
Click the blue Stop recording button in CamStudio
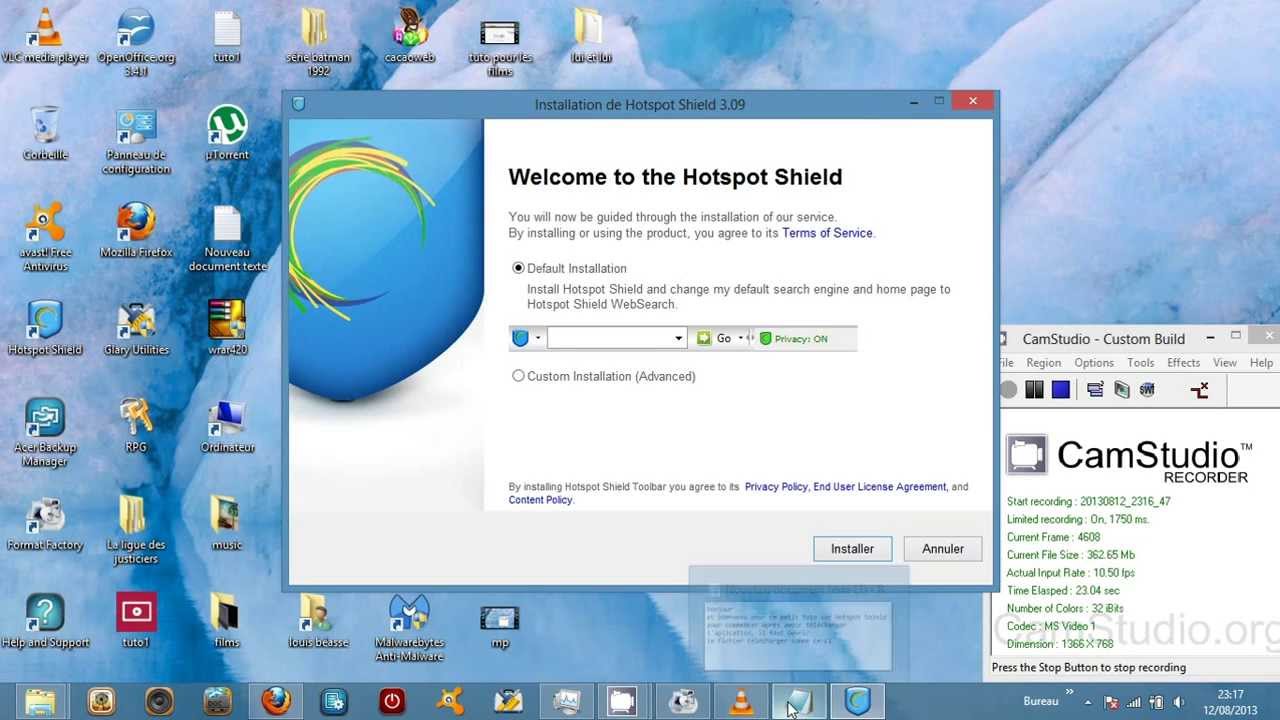(x=1061, y=390)
